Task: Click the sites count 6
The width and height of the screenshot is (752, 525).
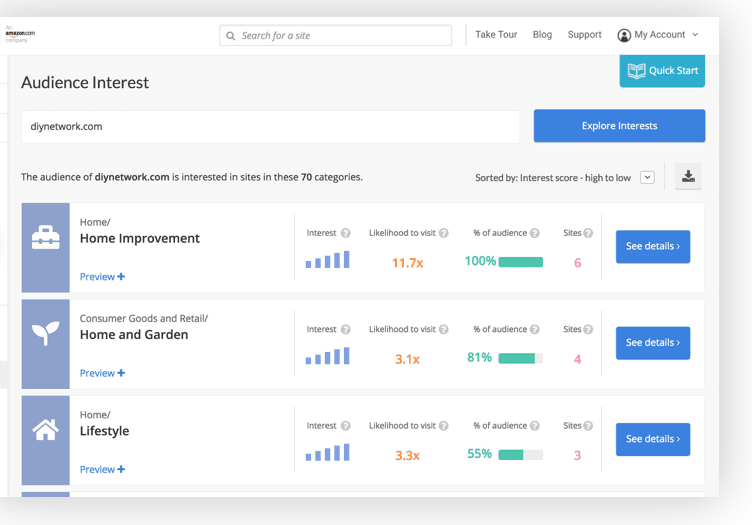Action: coord(577,263)
